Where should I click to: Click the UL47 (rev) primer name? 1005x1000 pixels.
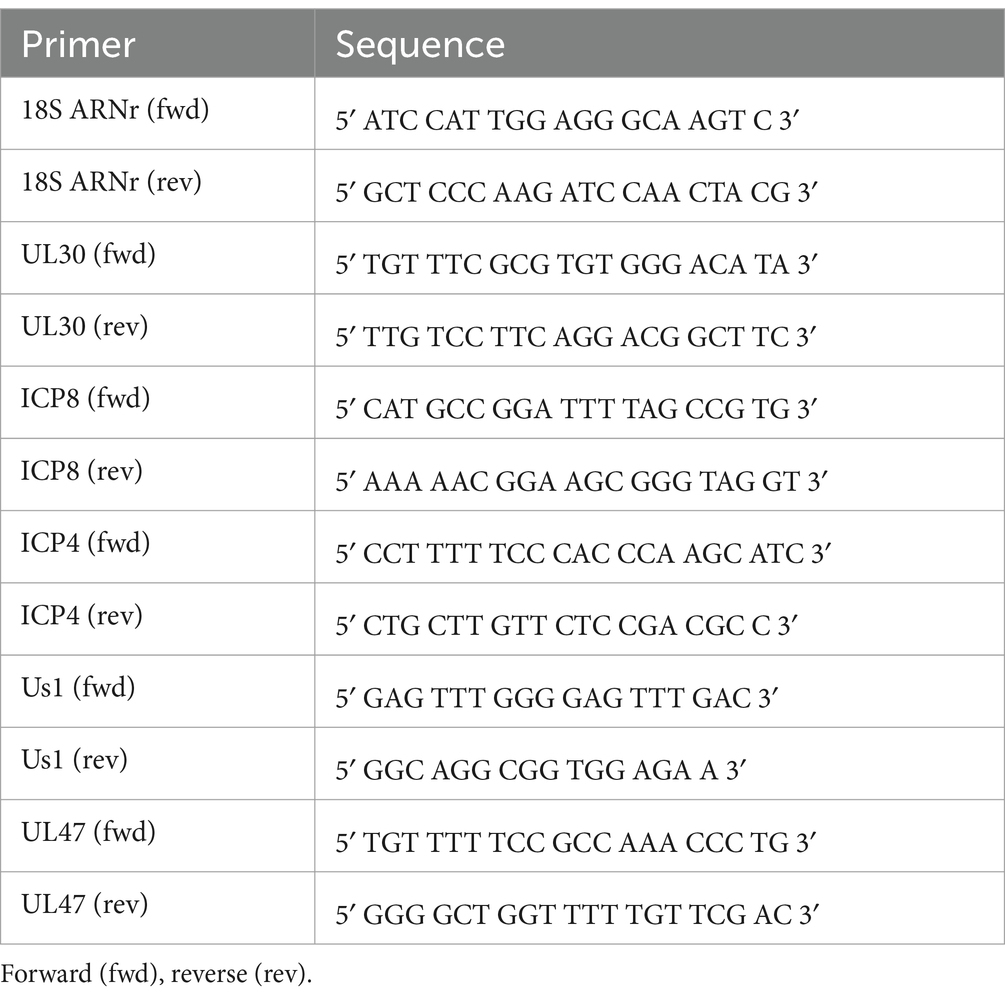tap(85, 904)
